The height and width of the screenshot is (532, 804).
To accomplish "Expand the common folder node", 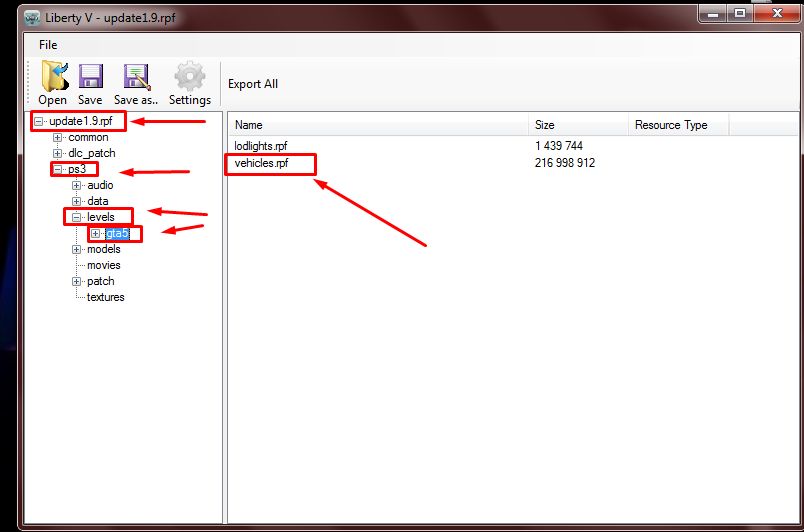I will click(x=58, y=137).
